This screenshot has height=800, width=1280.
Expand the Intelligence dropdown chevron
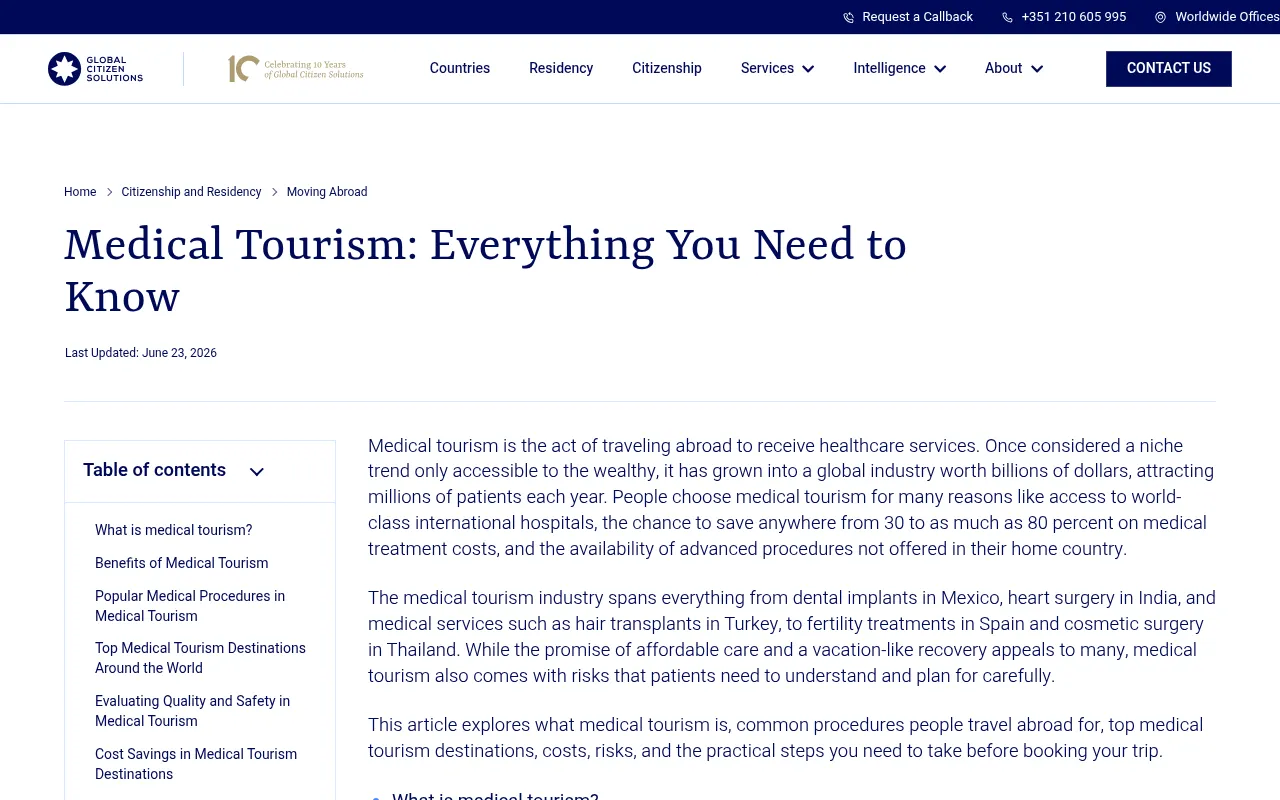click(940, 69)
